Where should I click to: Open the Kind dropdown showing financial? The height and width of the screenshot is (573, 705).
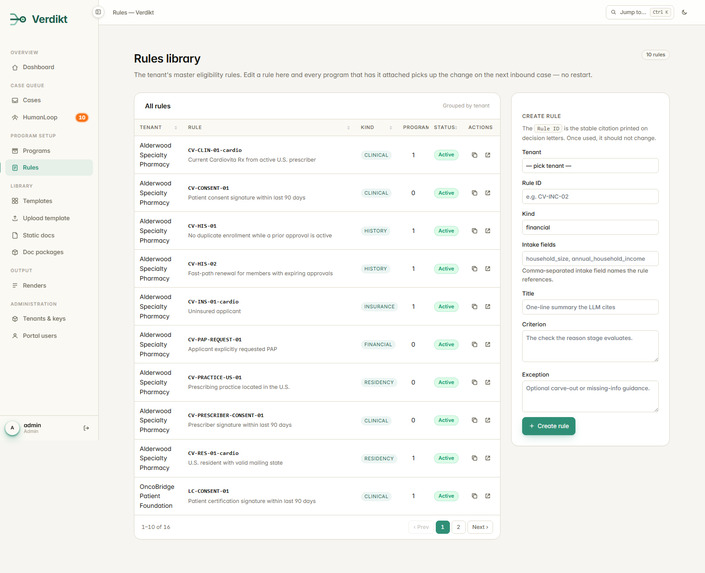(590, 227)
